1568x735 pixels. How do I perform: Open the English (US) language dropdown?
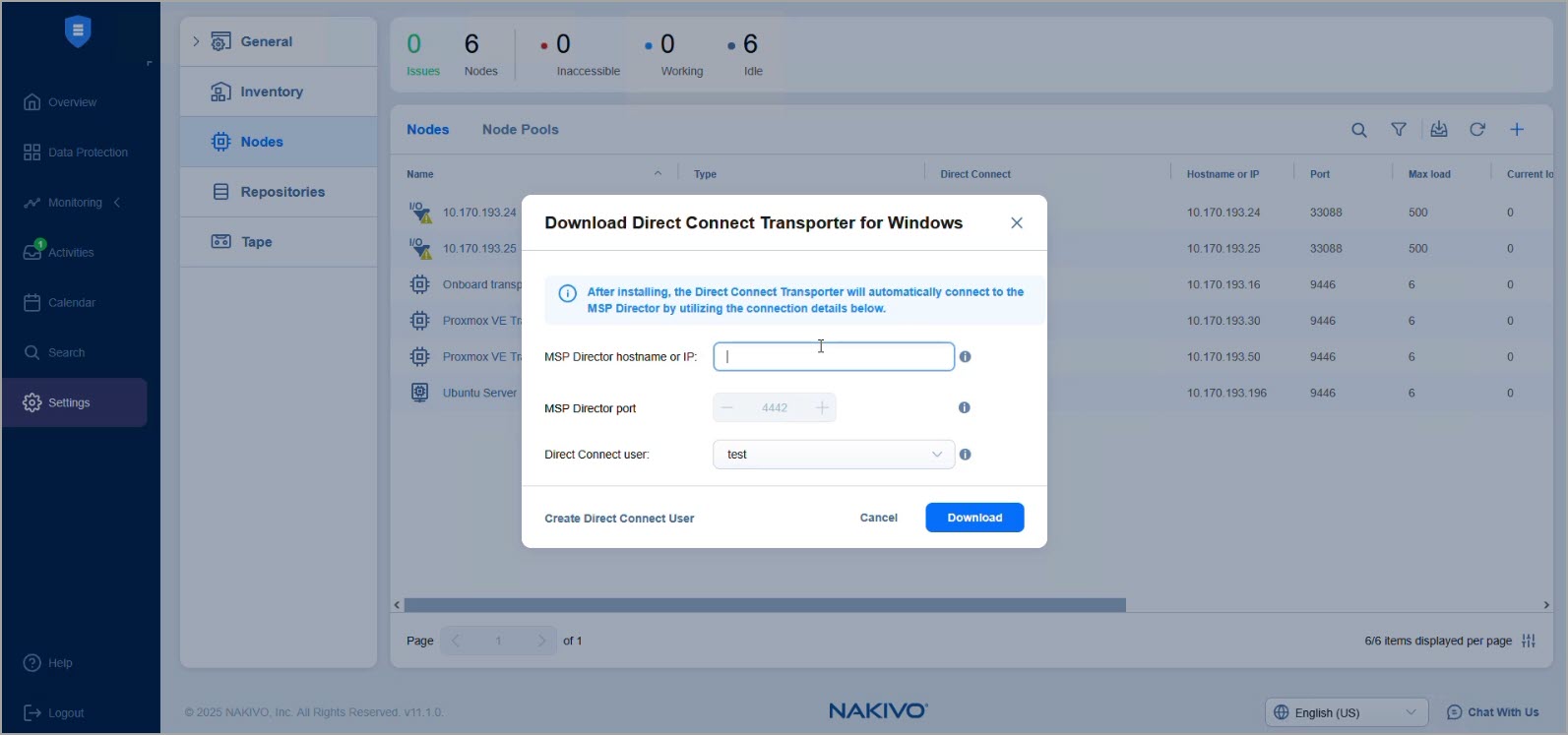point(1347,712)
